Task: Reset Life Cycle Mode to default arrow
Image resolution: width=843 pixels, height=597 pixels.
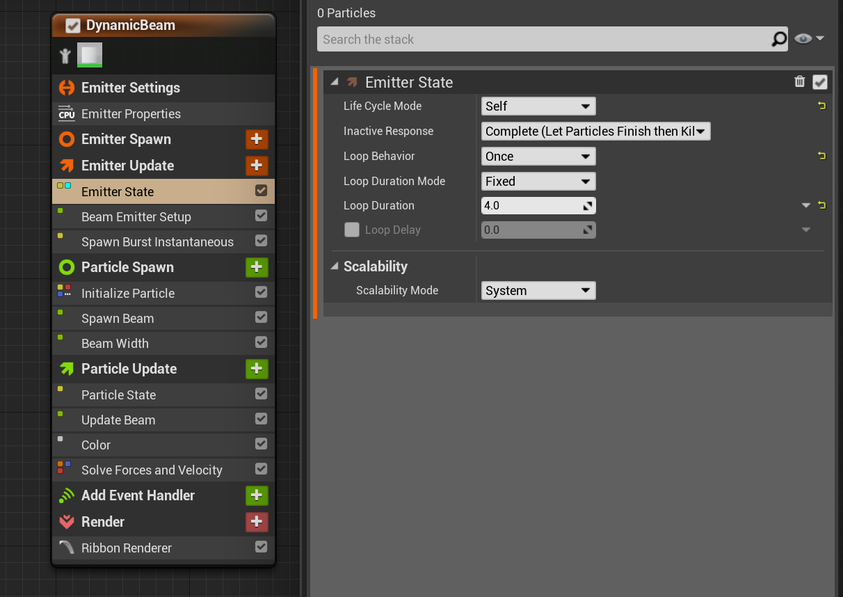Action: pyautogui.click(x=821, y=105)
